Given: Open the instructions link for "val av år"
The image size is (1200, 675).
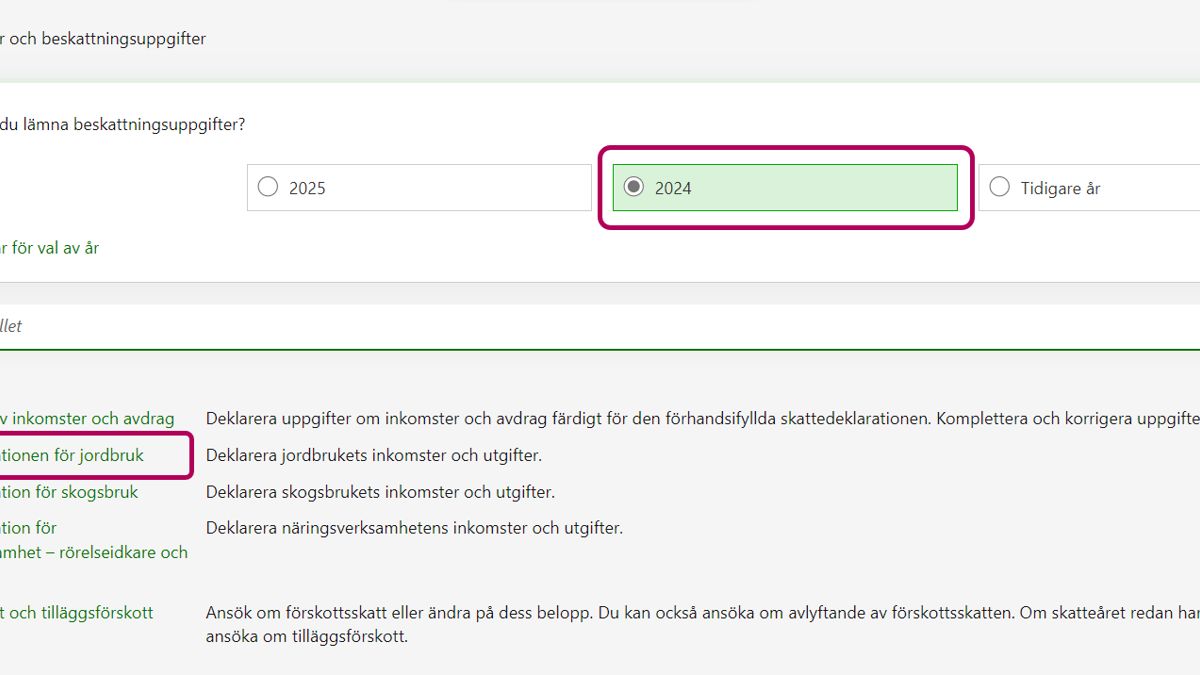Looking at the screenshot, I should pos(50,248).
